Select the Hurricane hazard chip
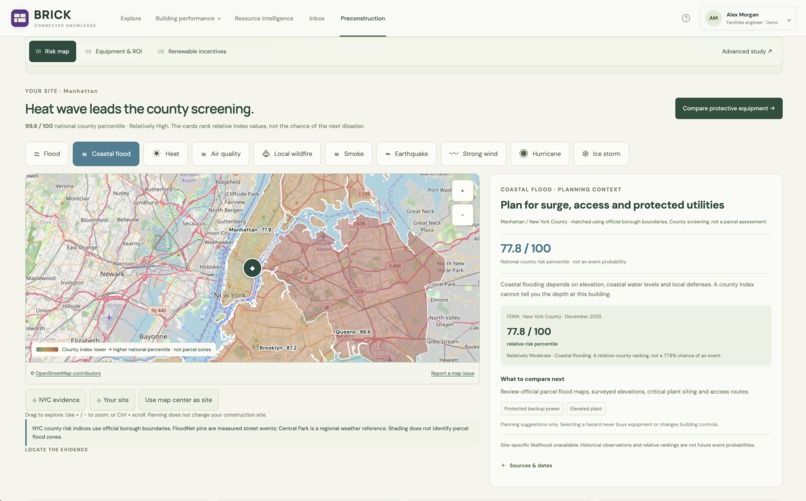This screenshot has height=501, width=806. 540,154
